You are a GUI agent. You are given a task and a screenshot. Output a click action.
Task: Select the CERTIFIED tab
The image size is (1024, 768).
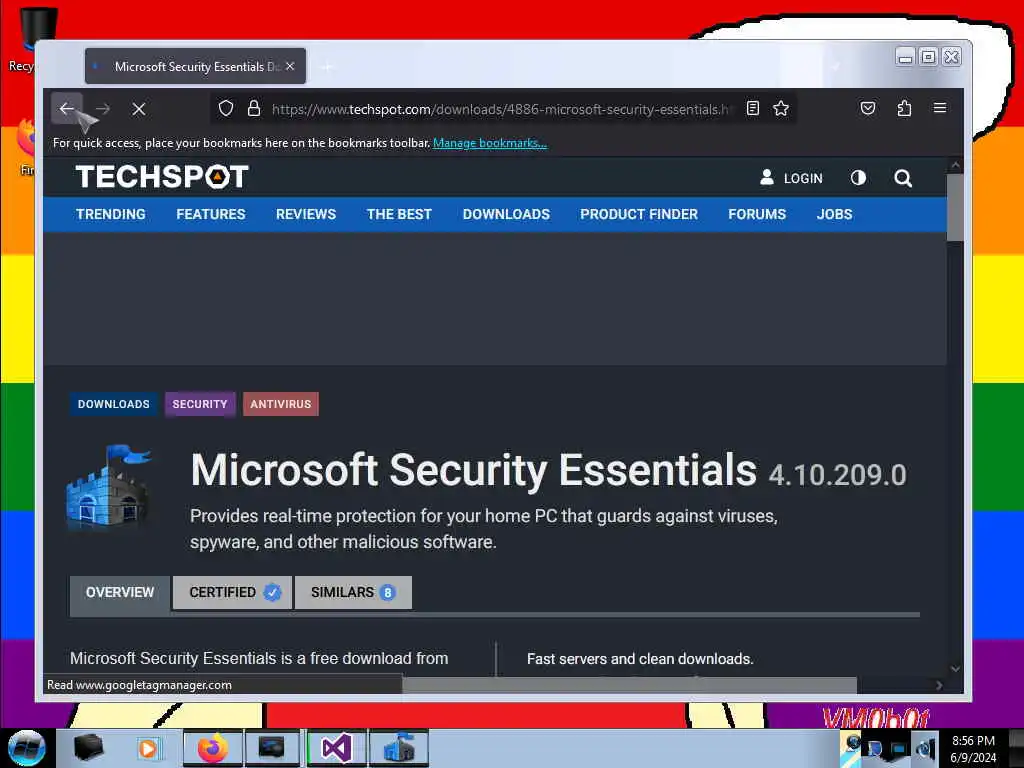[232, 592]
